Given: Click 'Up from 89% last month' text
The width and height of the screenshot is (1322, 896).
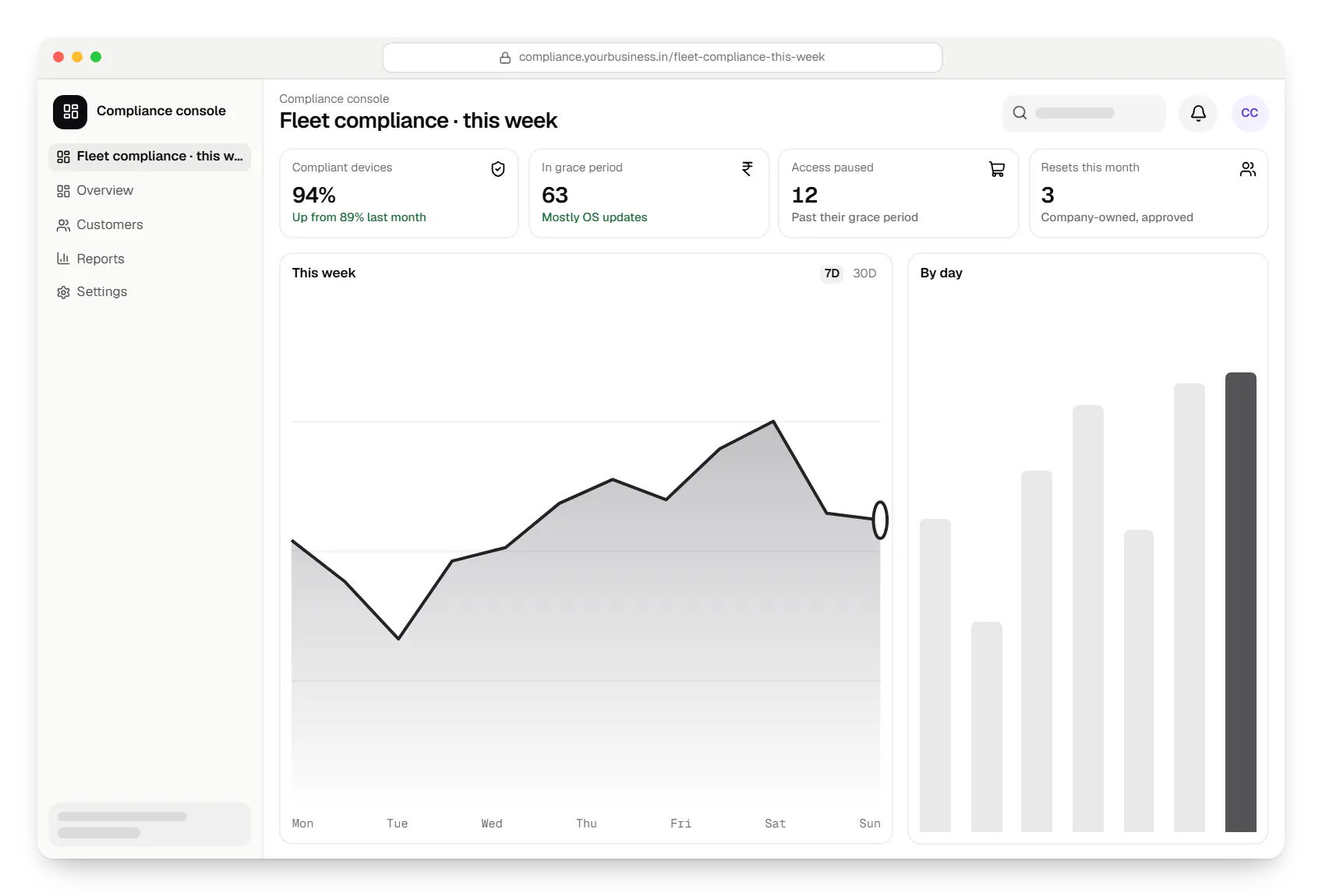Looking at the screenshot, I should [x=359, y=217].
